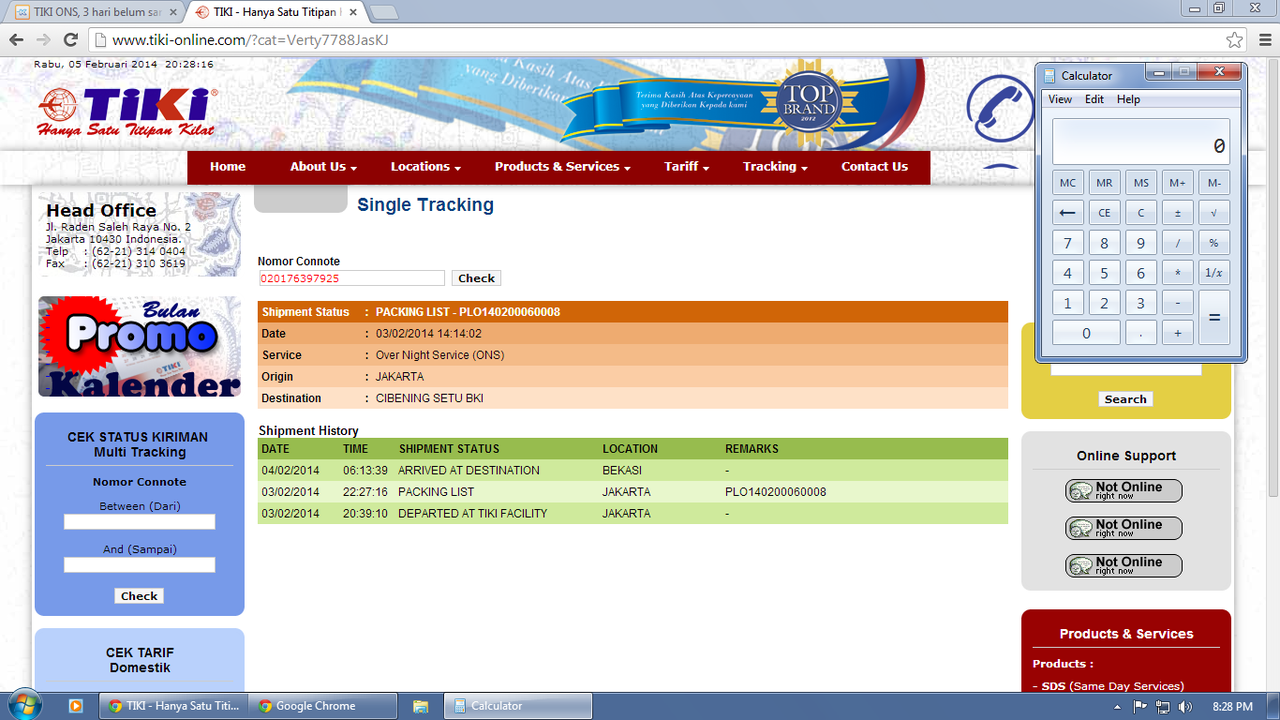Close the active TIKI browser tab

(353, 12)
